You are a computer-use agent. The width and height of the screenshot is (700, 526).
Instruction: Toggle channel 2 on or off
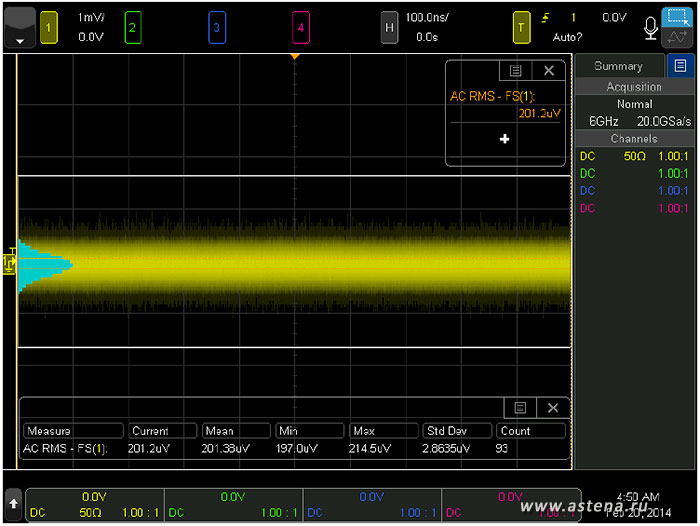(133, 28)
